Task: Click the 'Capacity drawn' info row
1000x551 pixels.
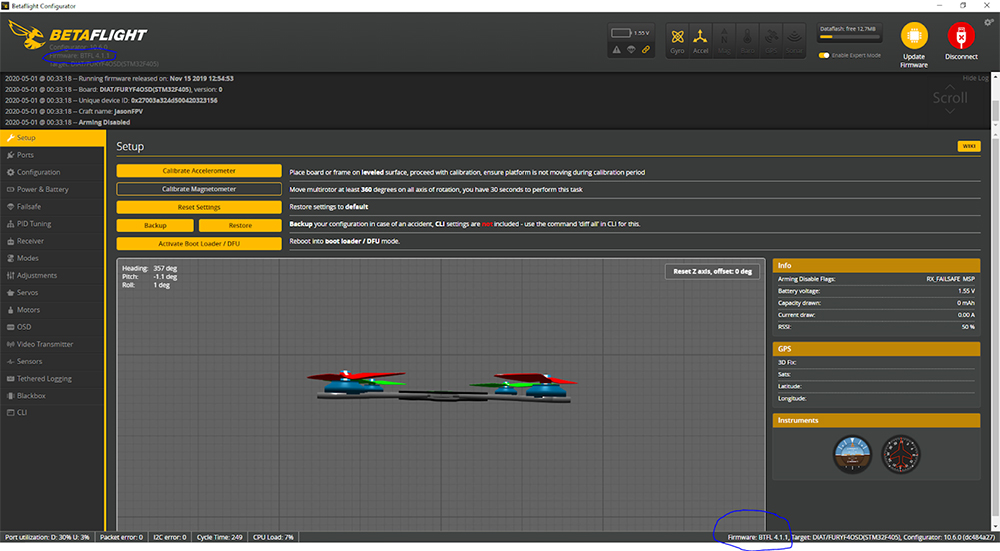Action: click(x=876, y=303)
